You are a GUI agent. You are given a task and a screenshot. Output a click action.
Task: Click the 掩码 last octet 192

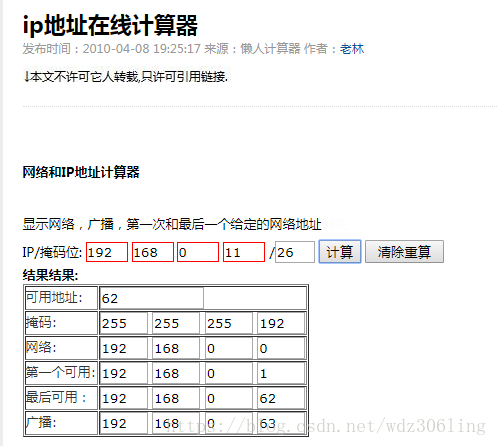281,323
